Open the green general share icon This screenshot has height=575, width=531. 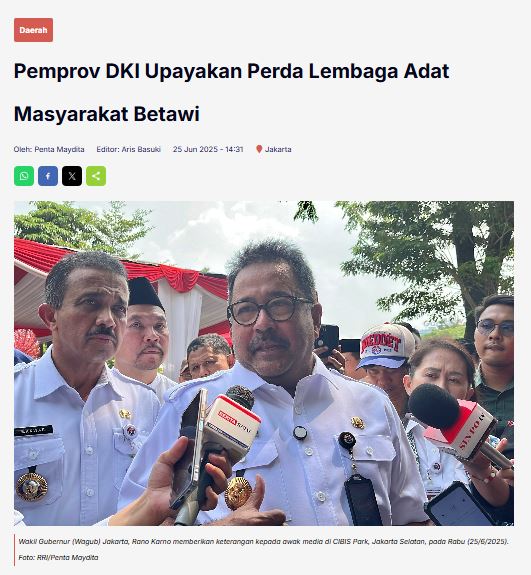pyautogui.click(x=96, y=176)
